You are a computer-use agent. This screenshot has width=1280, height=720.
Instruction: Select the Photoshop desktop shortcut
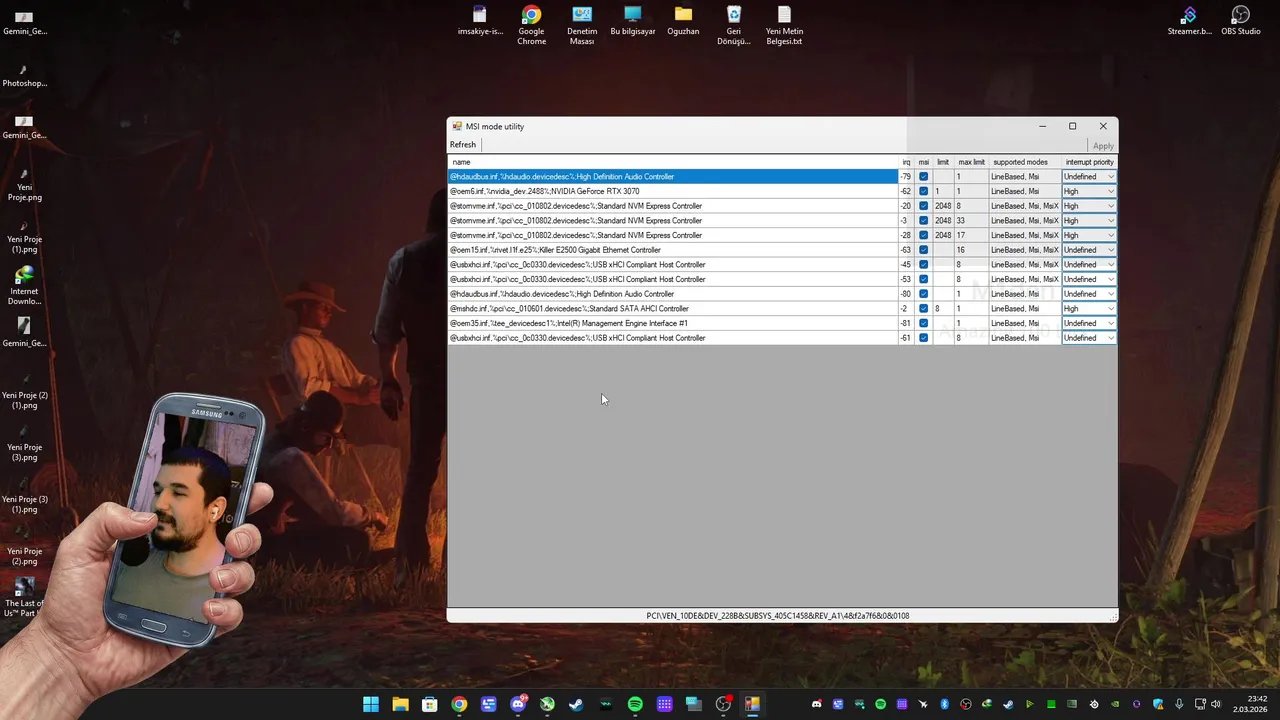(24, 76)
